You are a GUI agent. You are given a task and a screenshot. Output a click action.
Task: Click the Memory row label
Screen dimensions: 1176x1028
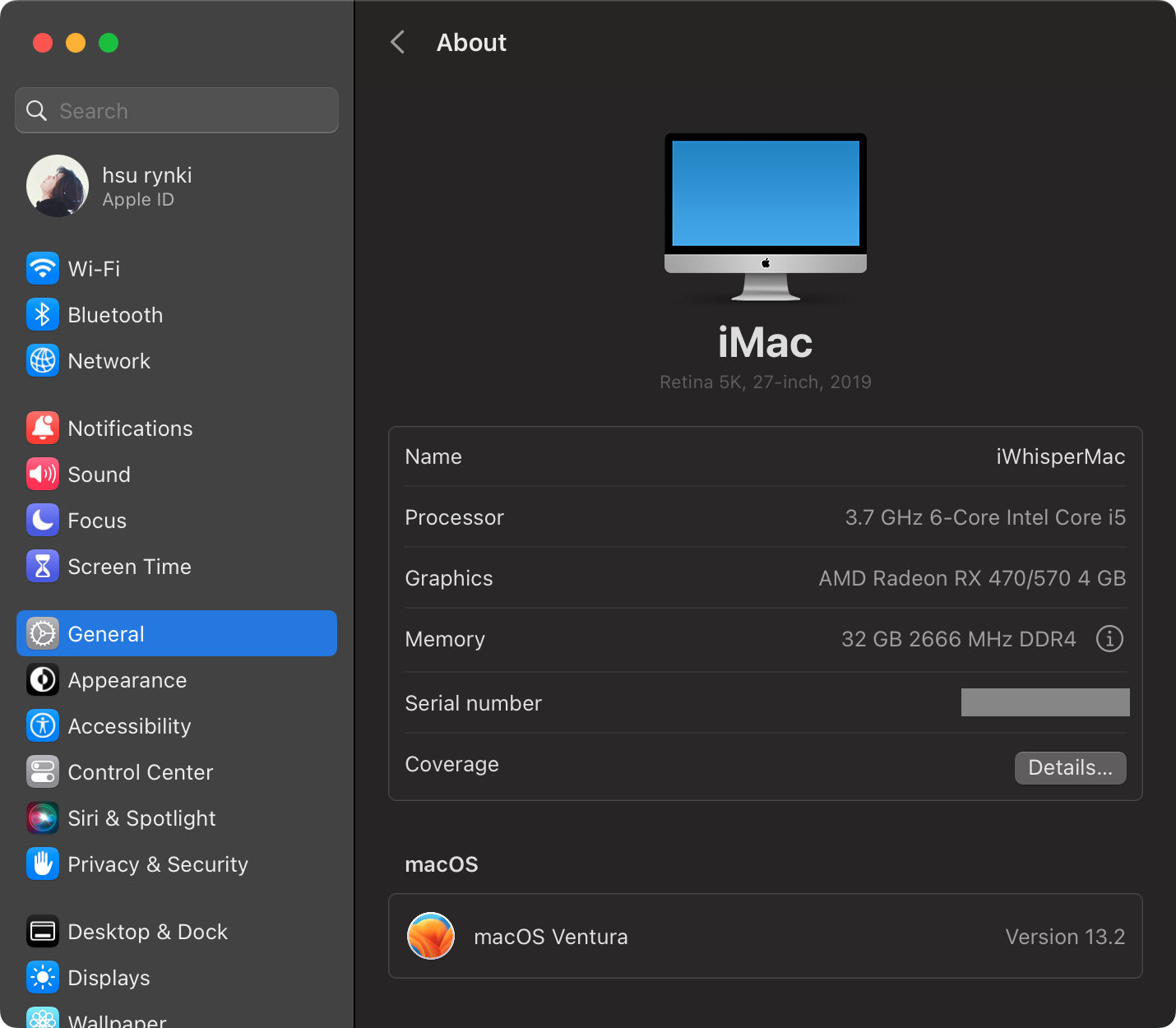(445, 639)
